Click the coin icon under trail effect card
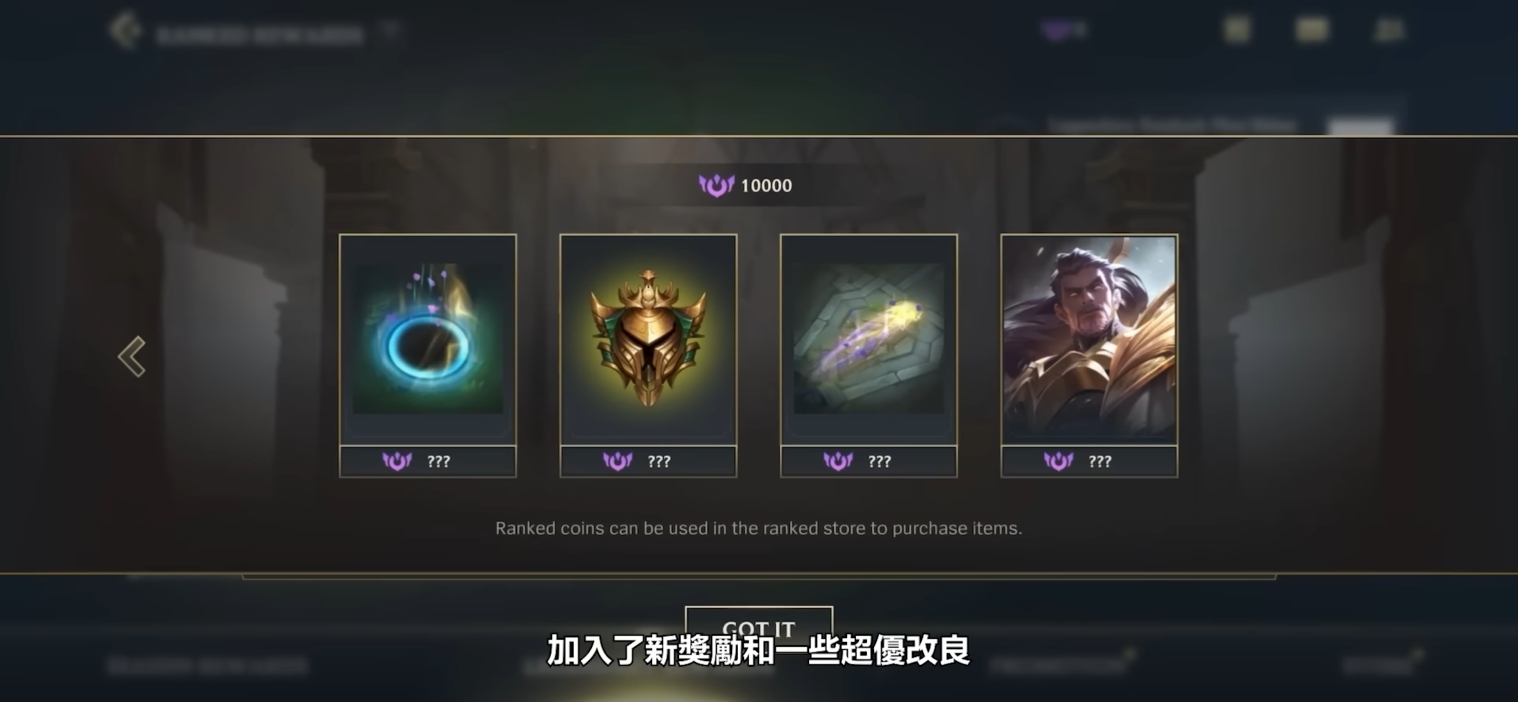 coord(838,461)
